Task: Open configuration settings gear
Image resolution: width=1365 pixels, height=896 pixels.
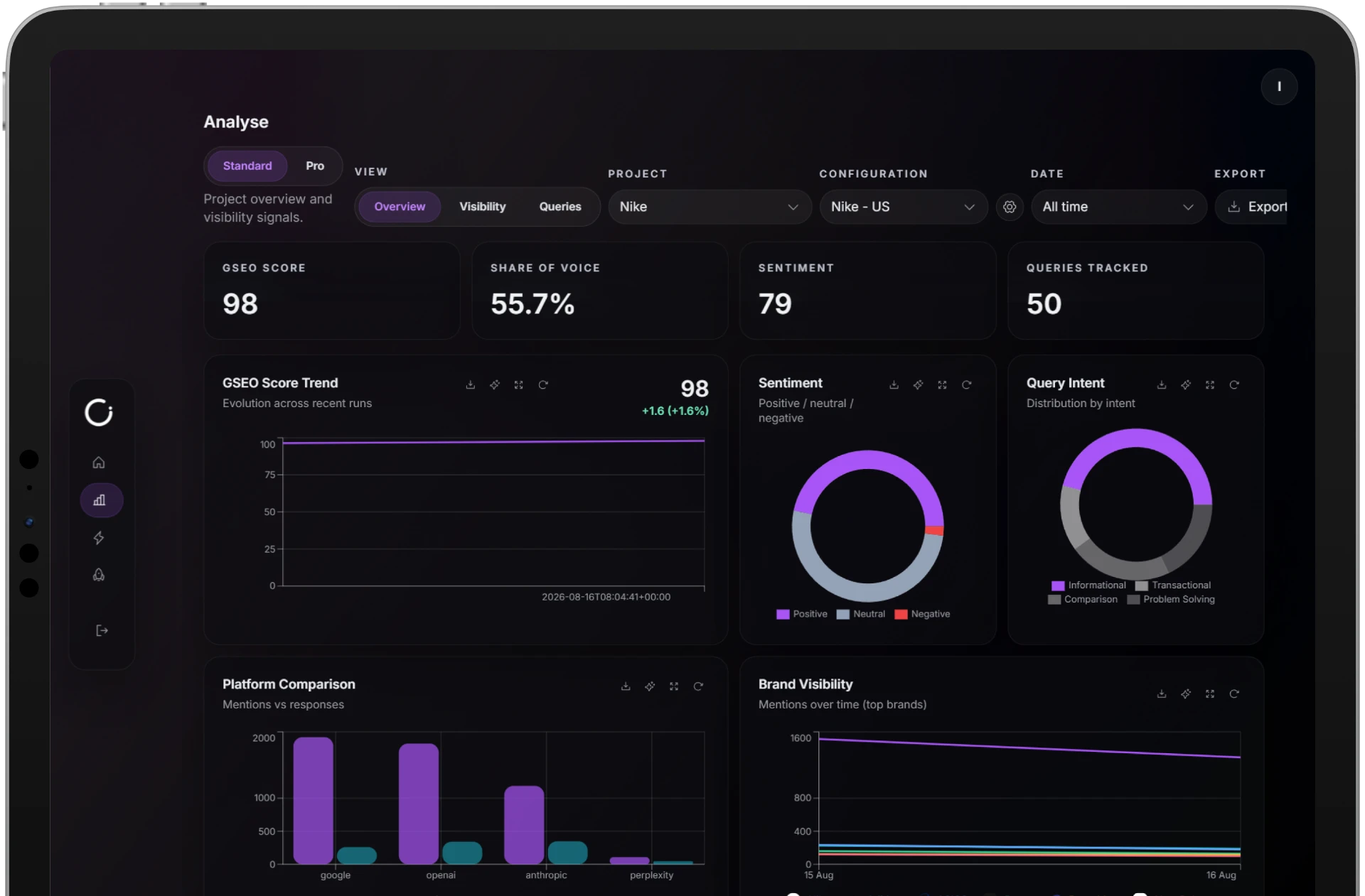Action: [1010, 207]
